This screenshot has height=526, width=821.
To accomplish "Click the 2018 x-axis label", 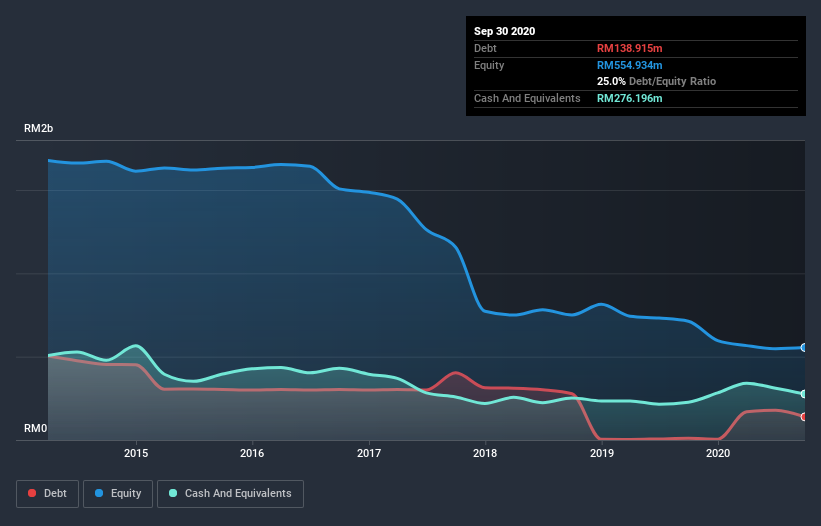I will pos(485,453).
